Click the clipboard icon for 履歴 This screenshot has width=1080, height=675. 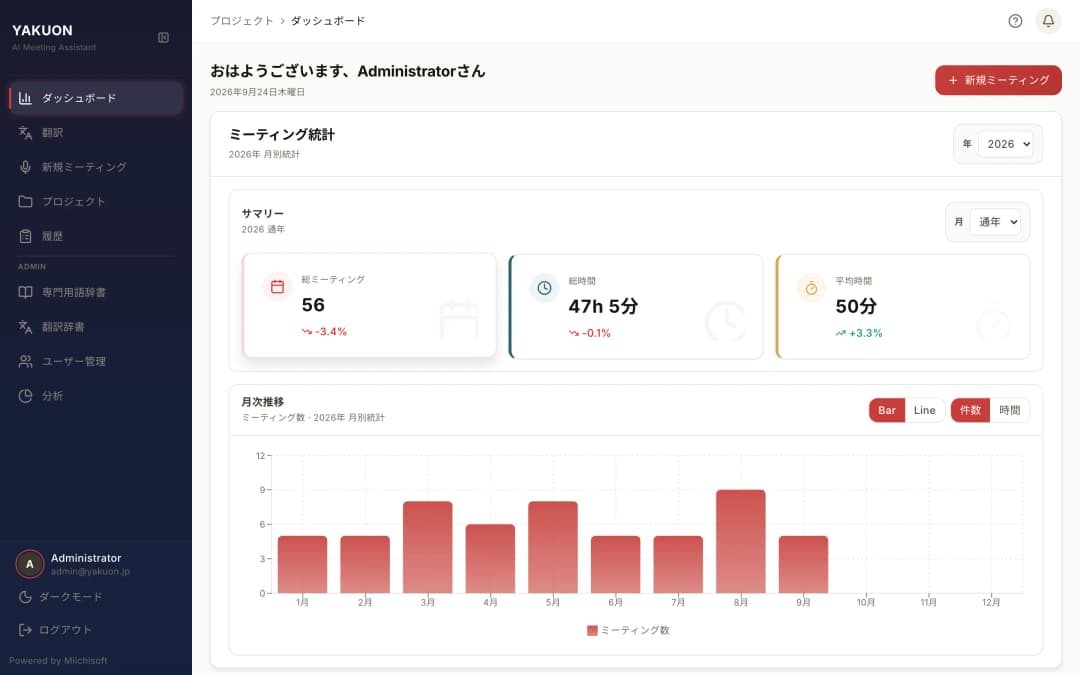pyautogui.click(x=25, y=236)
